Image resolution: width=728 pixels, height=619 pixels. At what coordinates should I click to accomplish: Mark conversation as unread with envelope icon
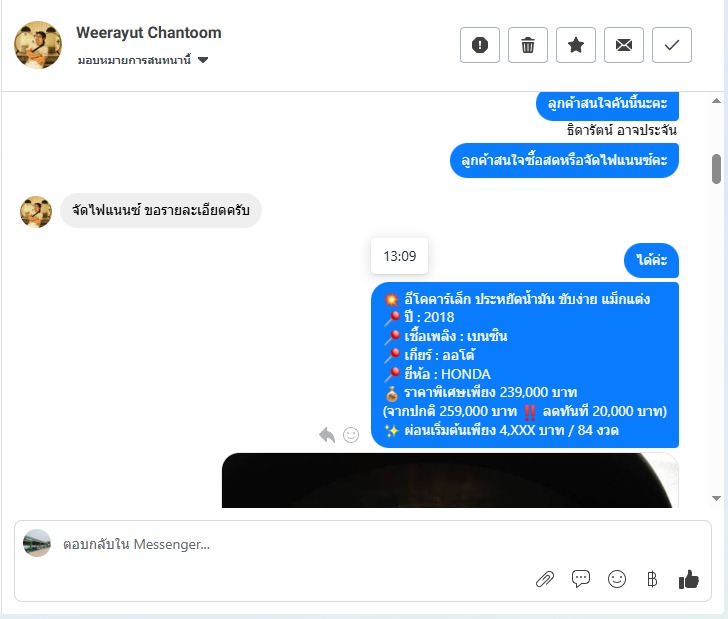(x=624, y=45)
